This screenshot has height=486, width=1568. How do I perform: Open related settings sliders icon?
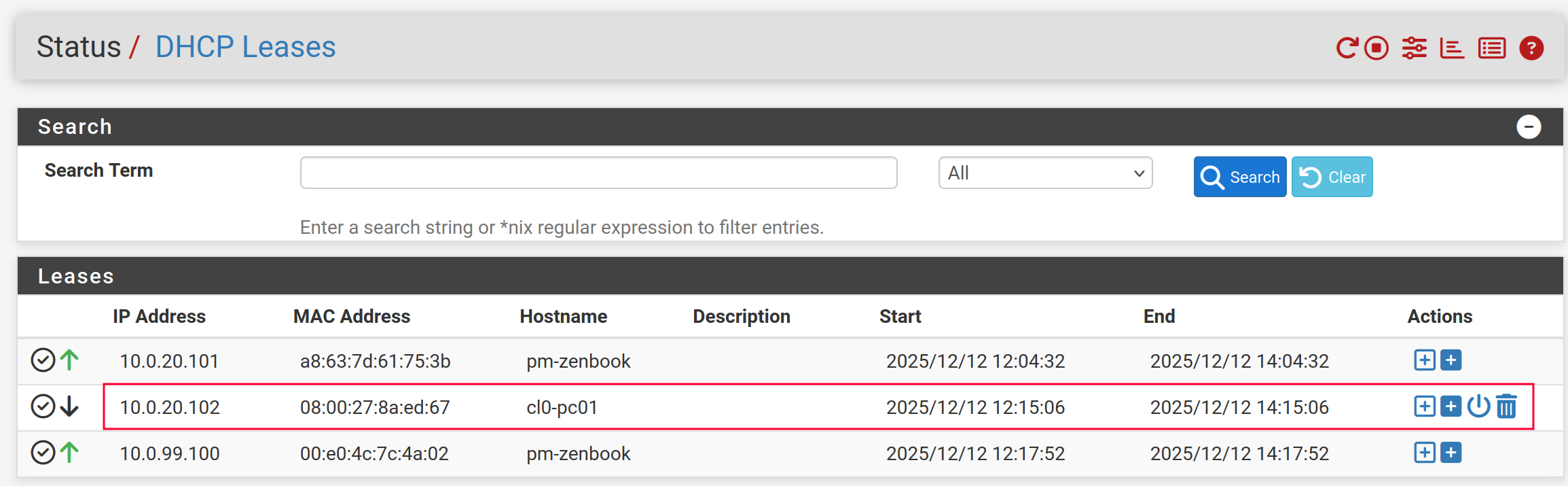(x=1415, y=48)
